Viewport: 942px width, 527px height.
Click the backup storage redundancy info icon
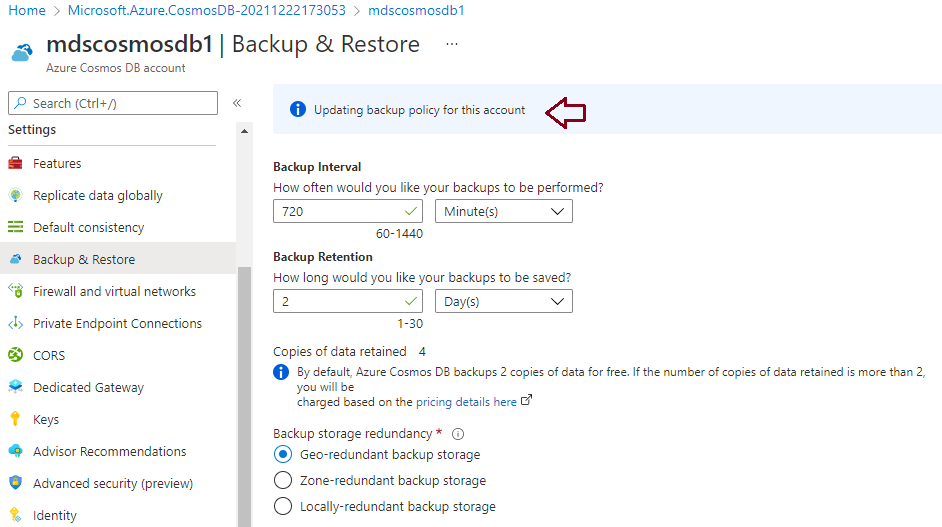pyautogui.click(x=458, y=434)
